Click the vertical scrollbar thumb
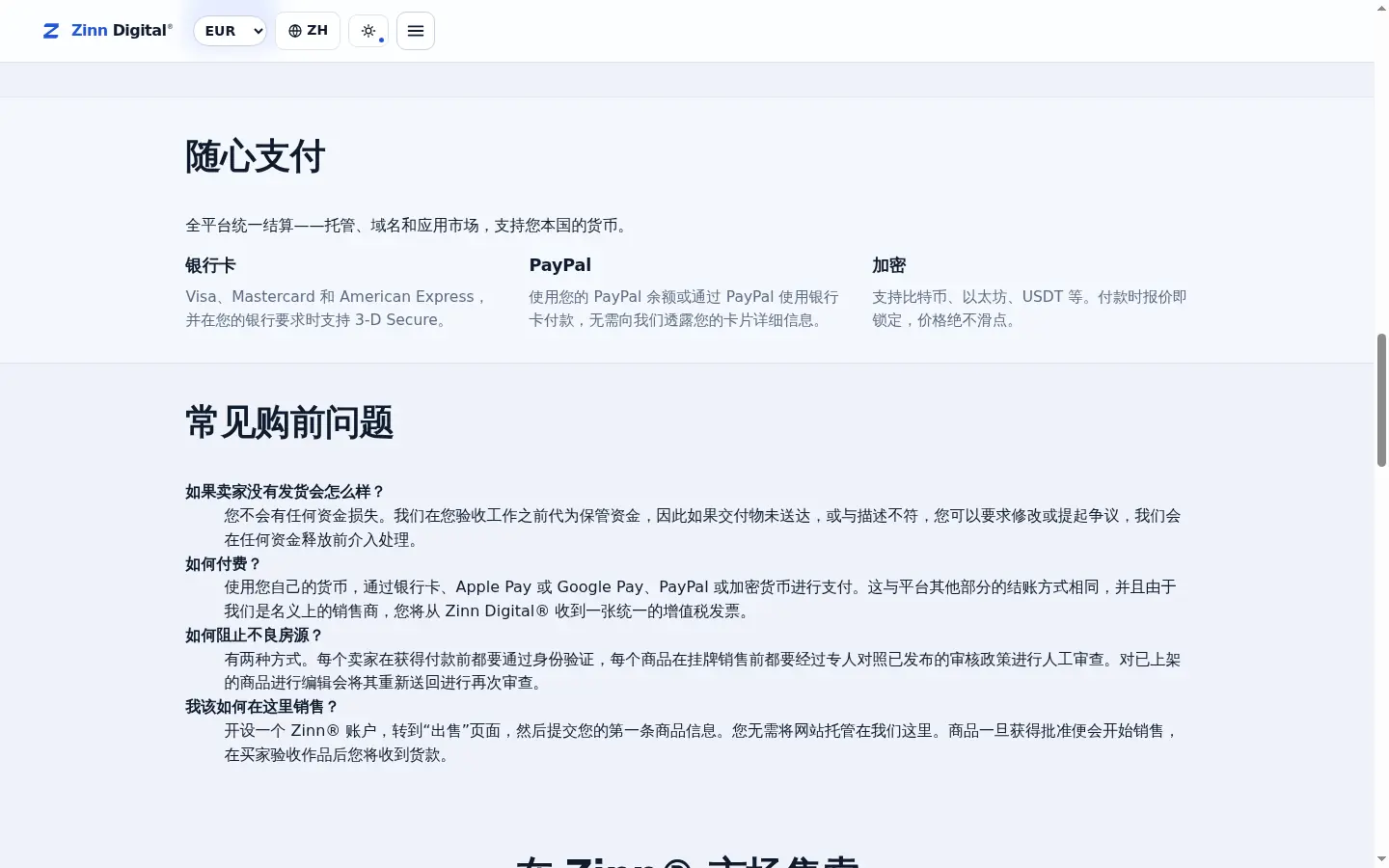 (x=1381, y=400)
